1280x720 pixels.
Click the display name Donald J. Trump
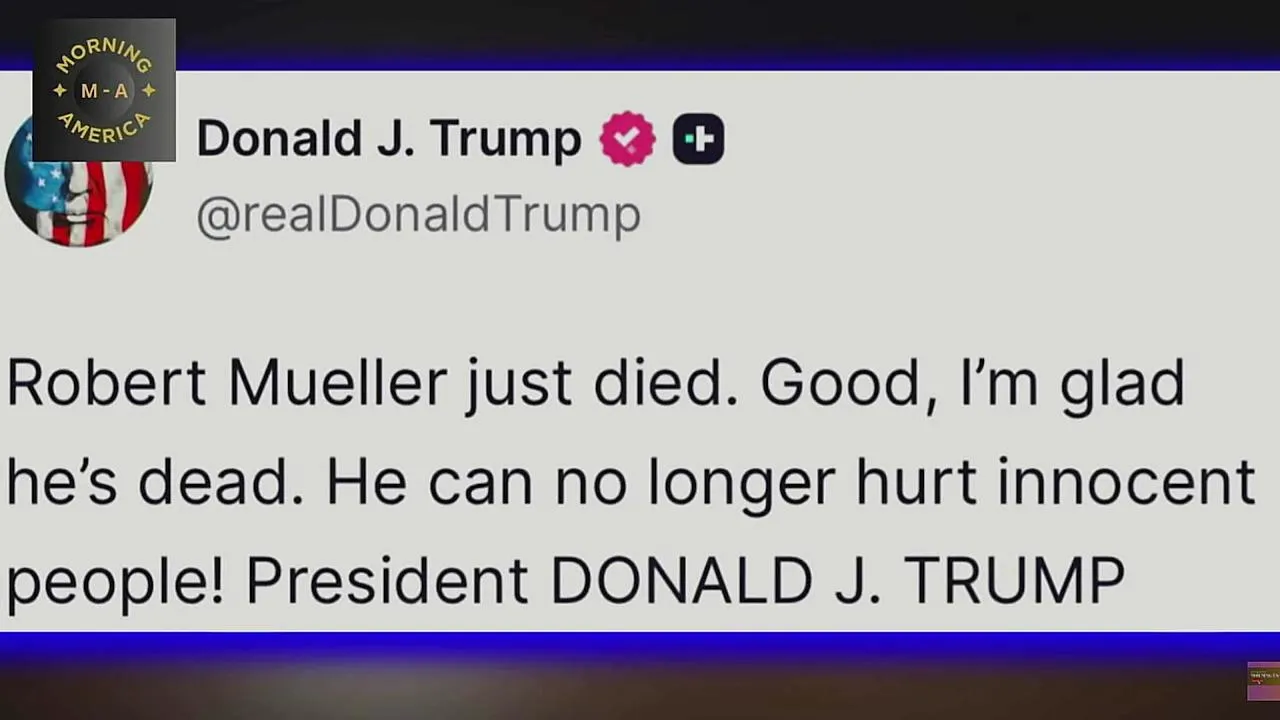pyautogui.click(x=388, y=139)
